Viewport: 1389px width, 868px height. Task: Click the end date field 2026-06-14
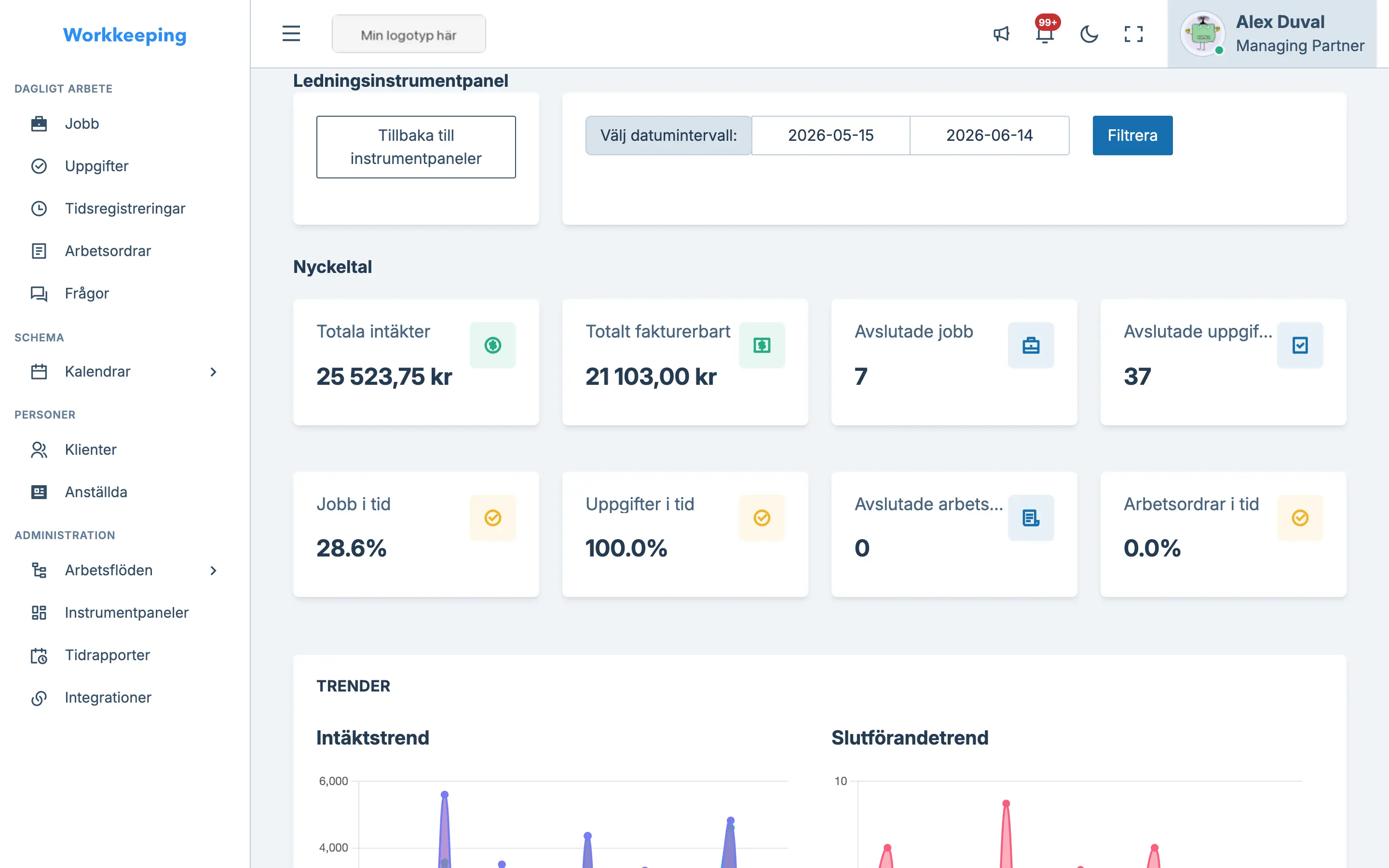click(990, 136)
